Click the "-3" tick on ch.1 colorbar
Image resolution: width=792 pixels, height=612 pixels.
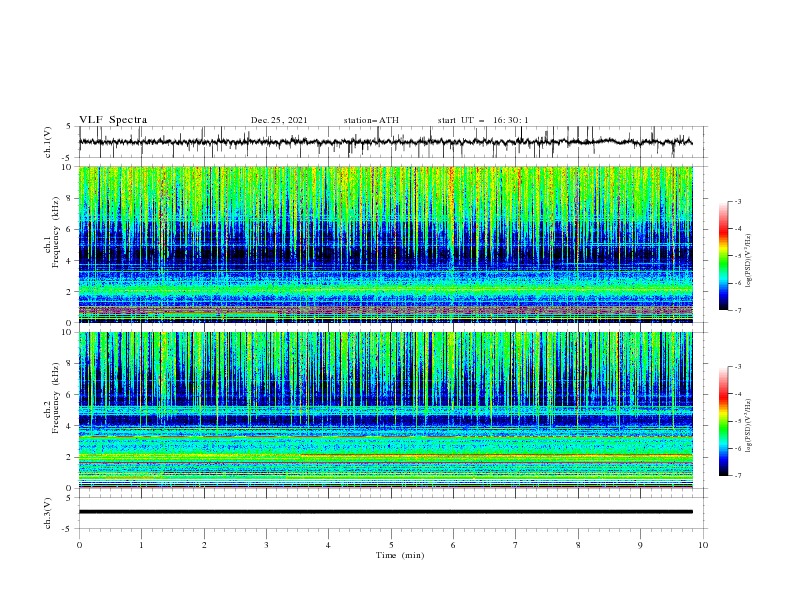pos(737,201)
